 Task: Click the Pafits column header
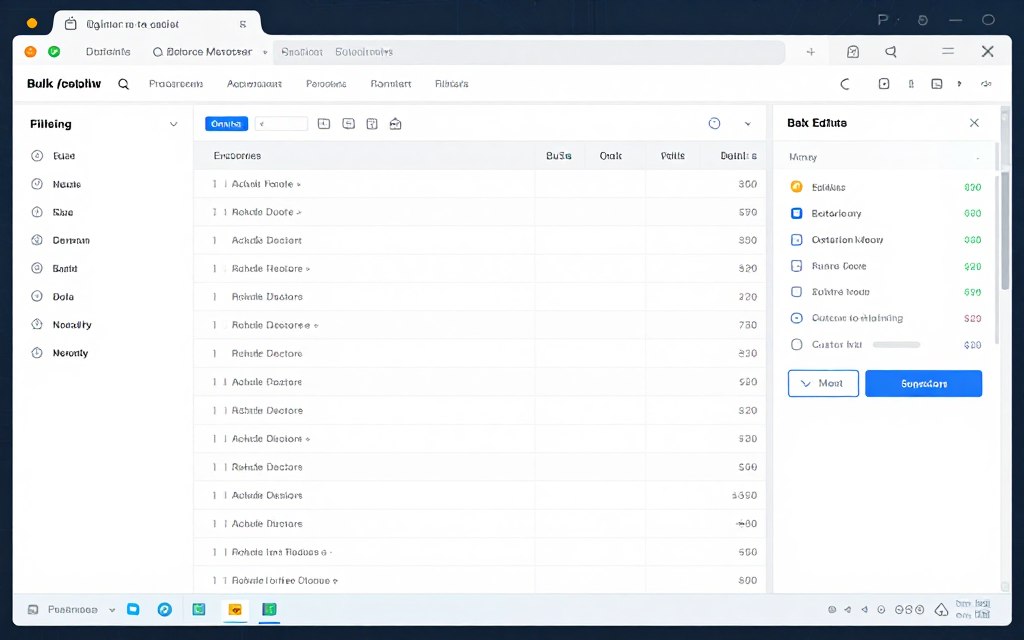coord(673,156)
